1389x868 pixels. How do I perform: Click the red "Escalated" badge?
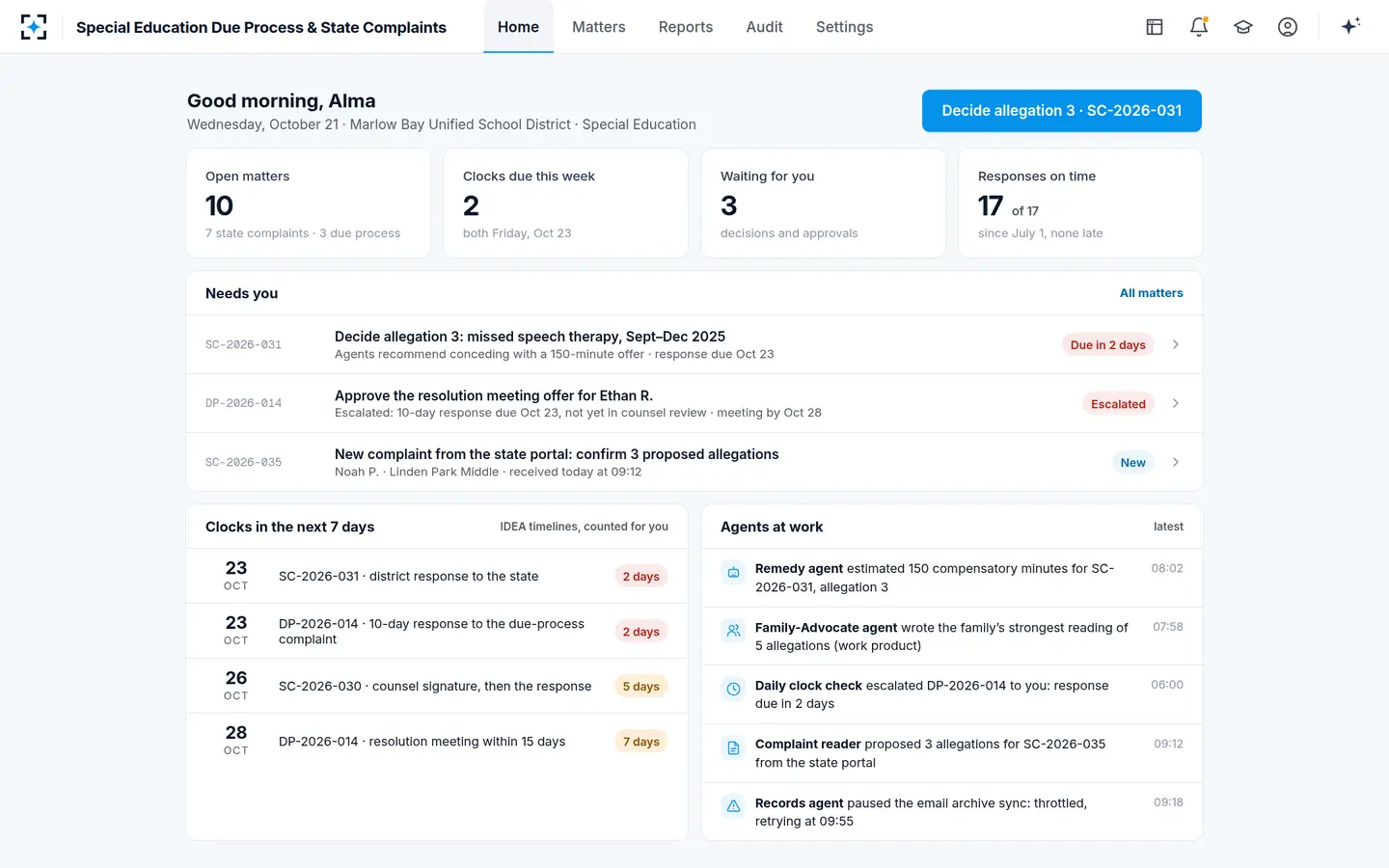1118,404
